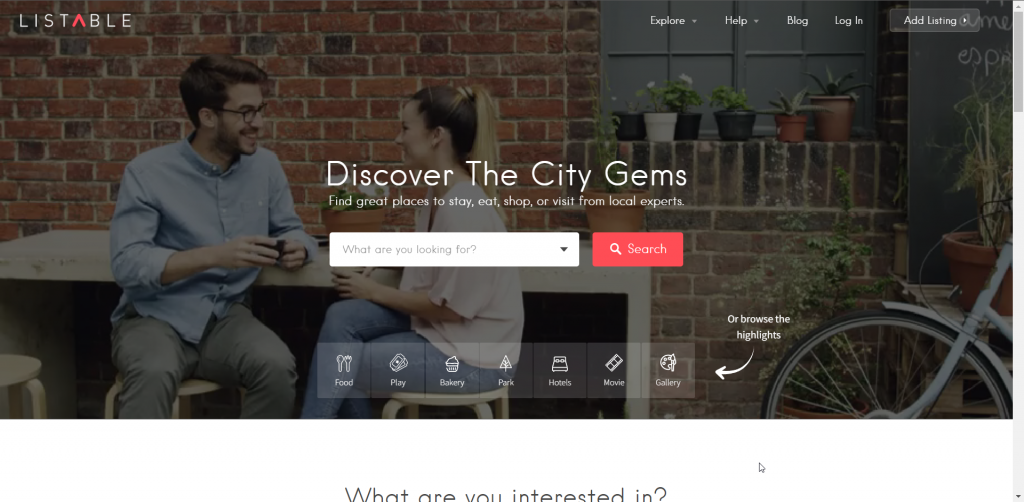Select the Movie film icon

click(x=614, y=363)
